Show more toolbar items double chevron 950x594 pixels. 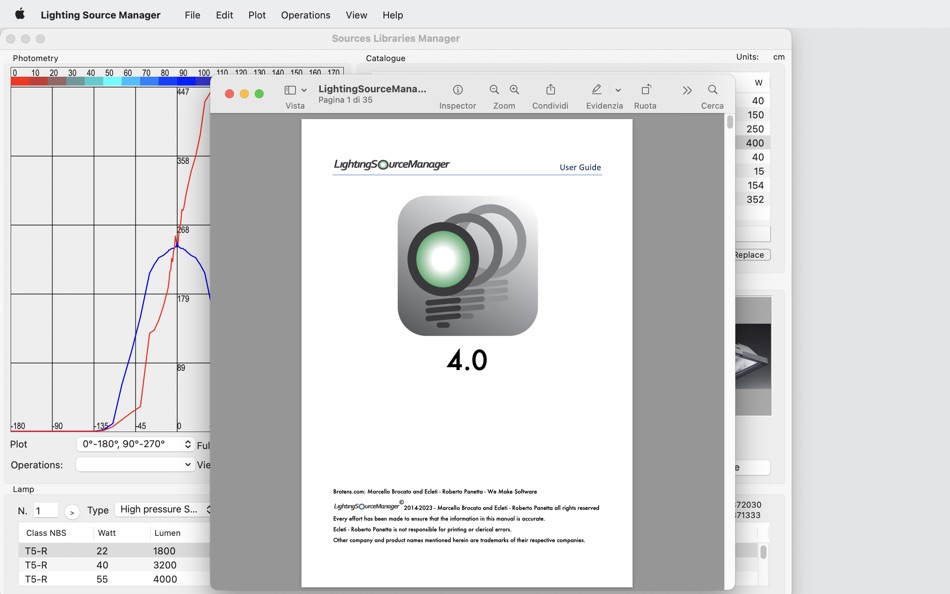(686, 90)
